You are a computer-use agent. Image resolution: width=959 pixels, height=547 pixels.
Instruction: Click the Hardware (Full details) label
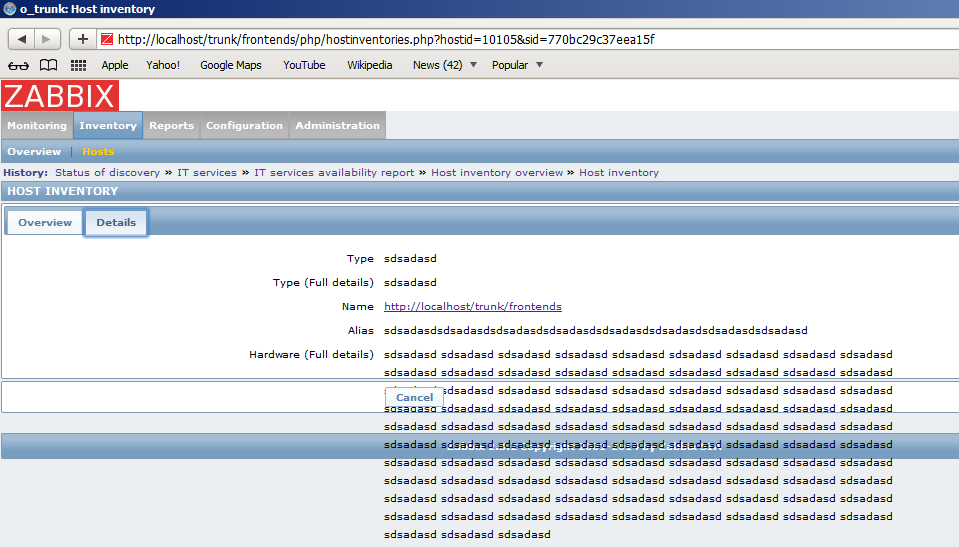pos(311,354)
